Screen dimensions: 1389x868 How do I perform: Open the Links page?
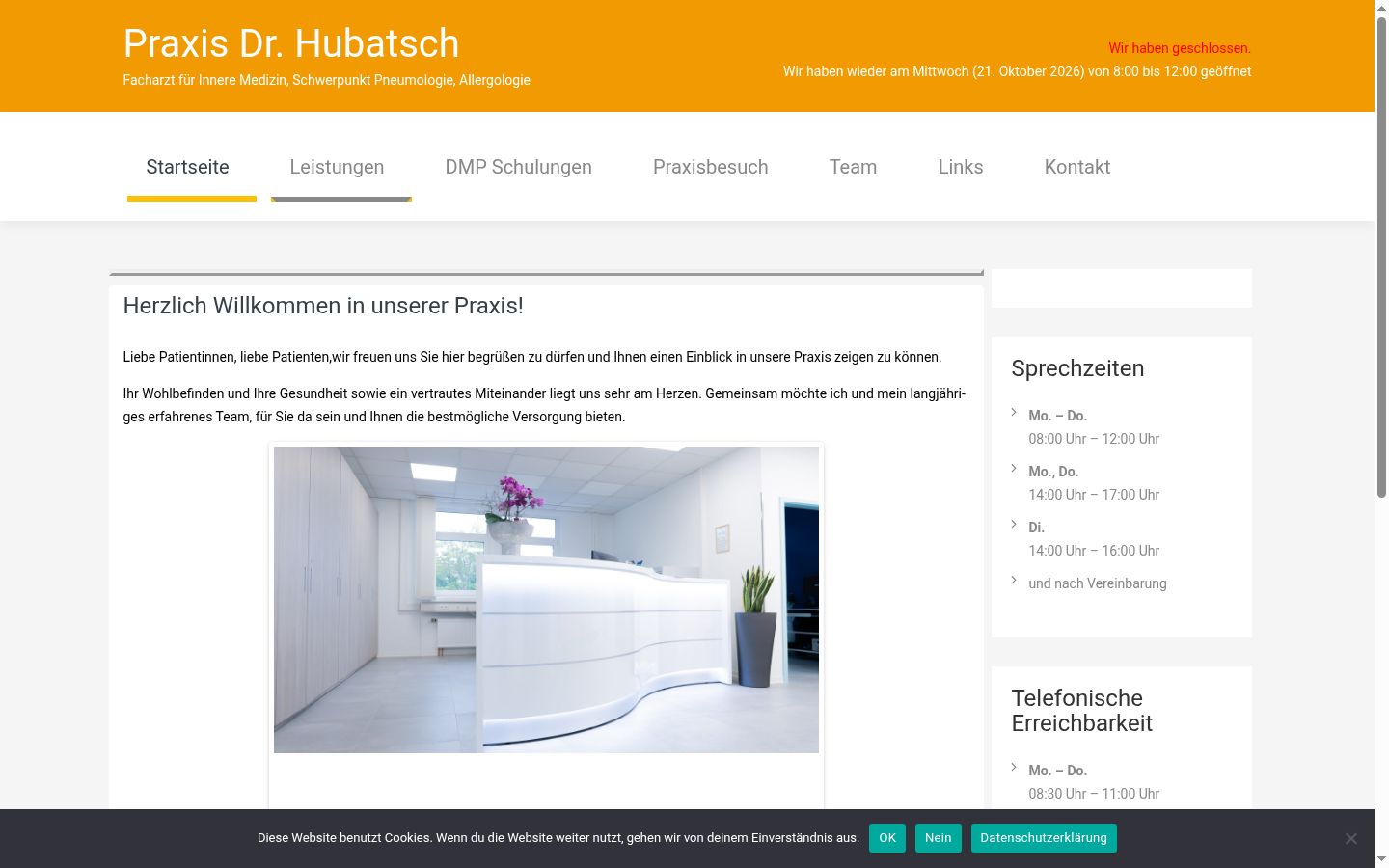tap(961, 167)
